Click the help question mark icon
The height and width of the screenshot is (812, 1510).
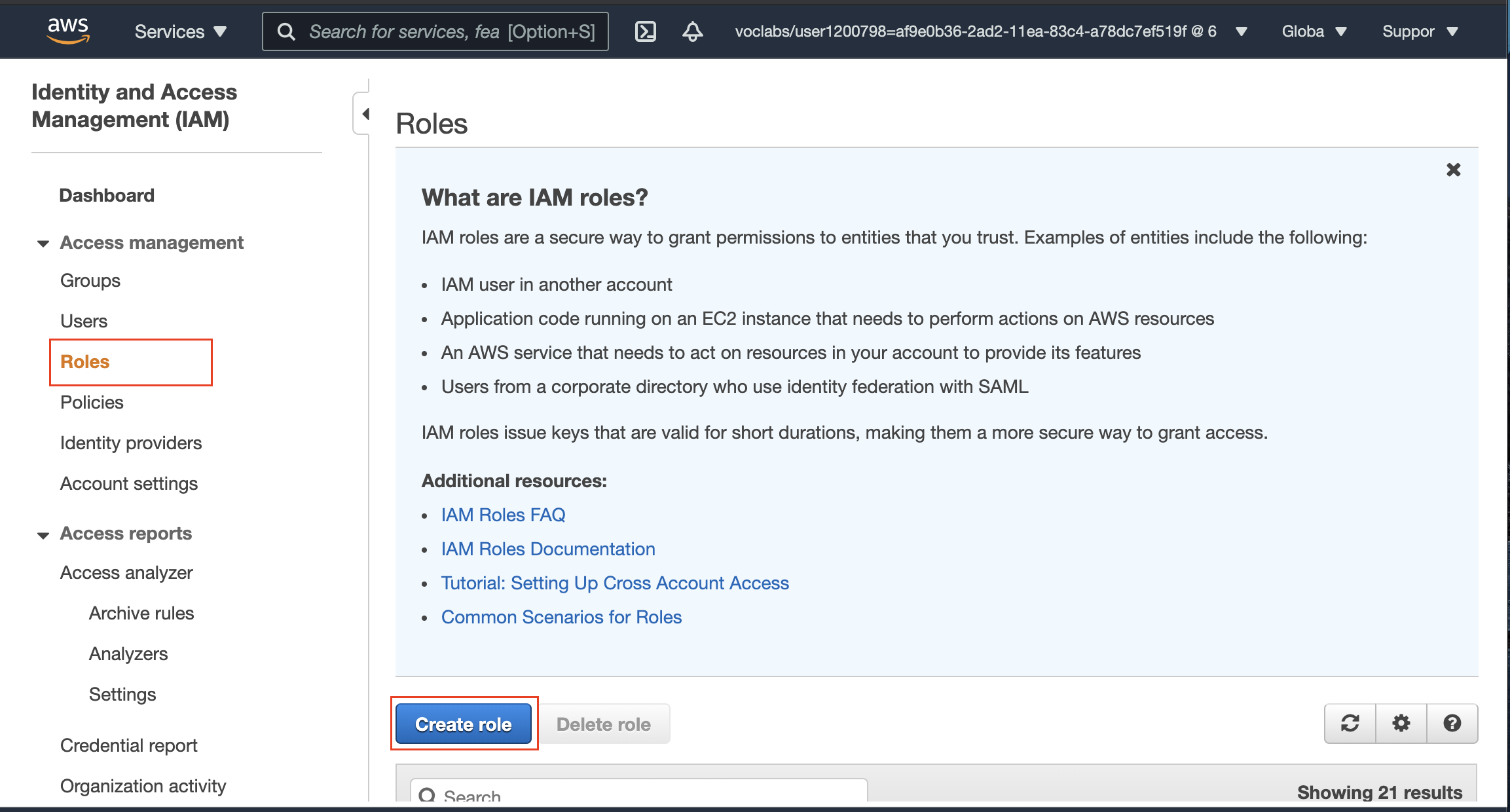[1452, 723]
